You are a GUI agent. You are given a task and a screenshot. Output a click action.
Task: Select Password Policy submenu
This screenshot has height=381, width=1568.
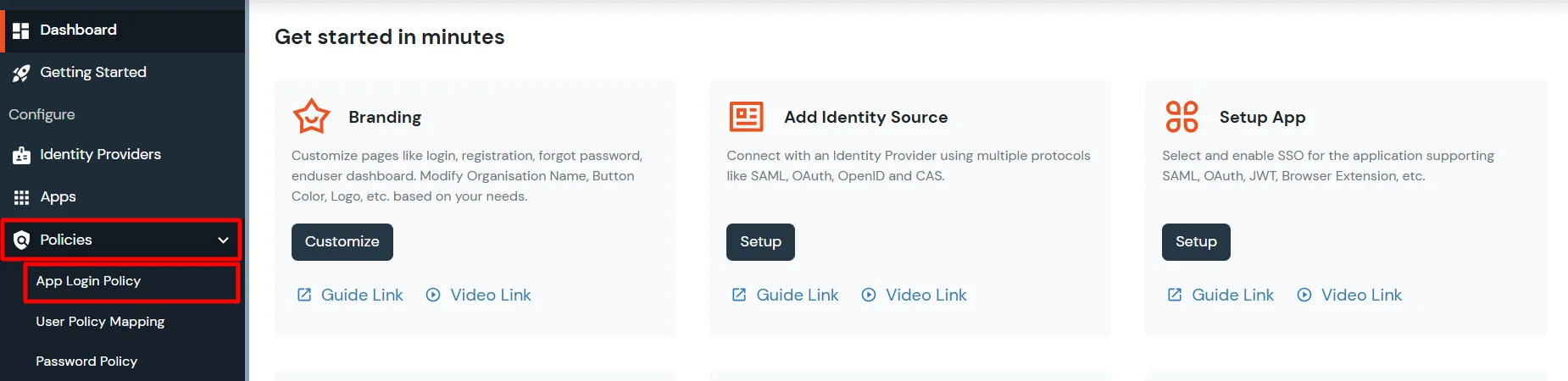tap(86, 362)
